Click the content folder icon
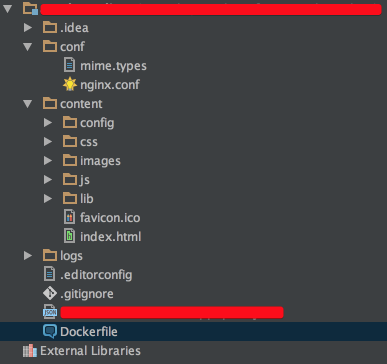Image resolution: width=387 pixels, height=364 pixels. point(50,103)
